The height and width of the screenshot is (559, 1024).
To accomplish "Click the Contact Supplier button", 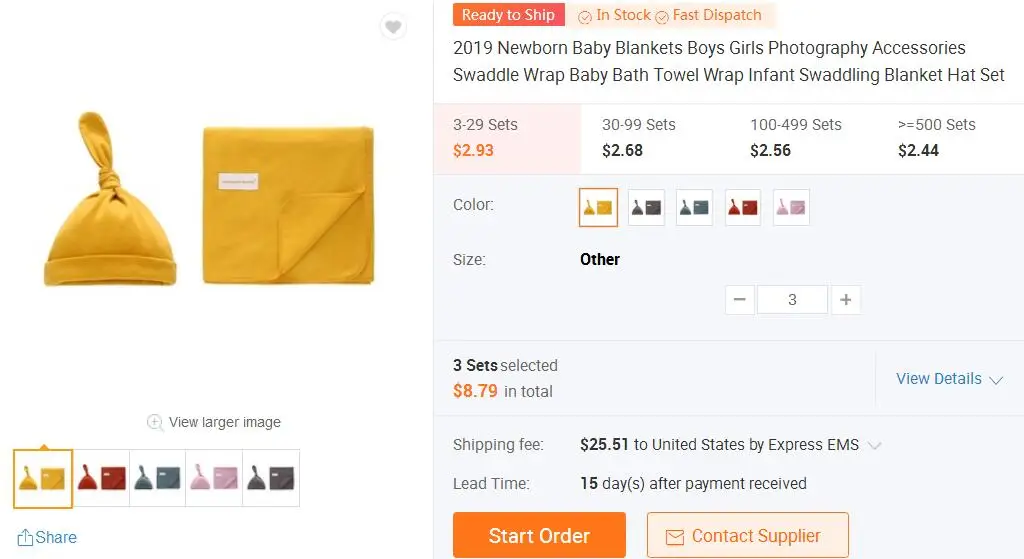I will point(747,536).
